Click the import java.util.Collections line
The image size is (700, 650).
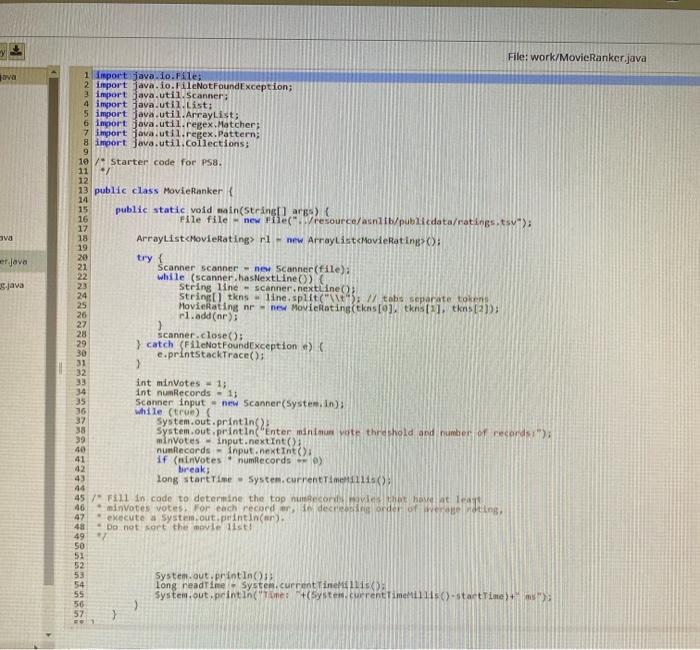172,144
